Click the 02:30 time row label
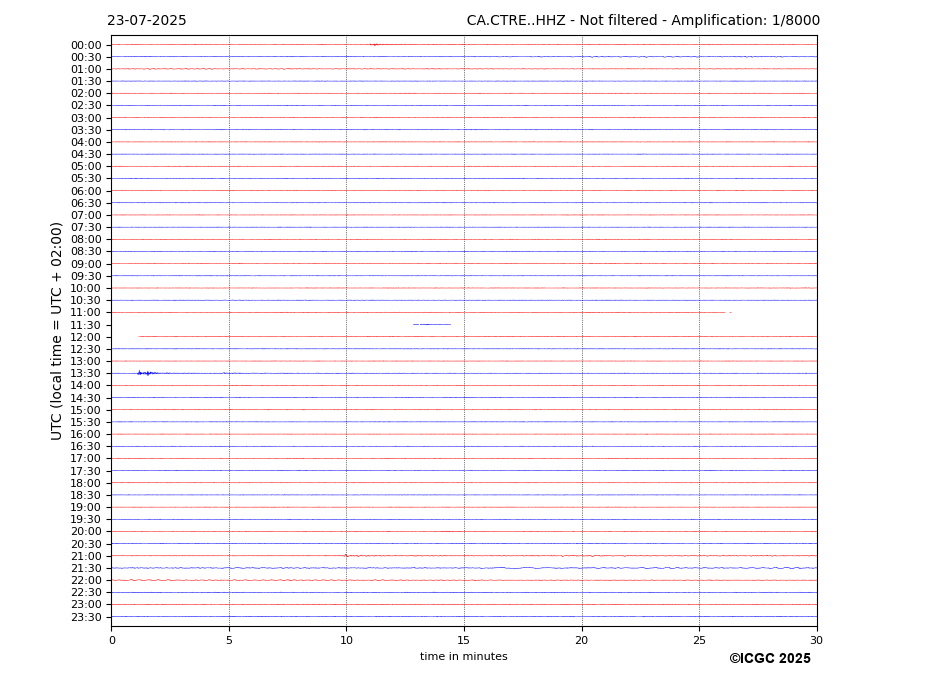The width and height of the screenshot is (927, 696). click(86, 105)
